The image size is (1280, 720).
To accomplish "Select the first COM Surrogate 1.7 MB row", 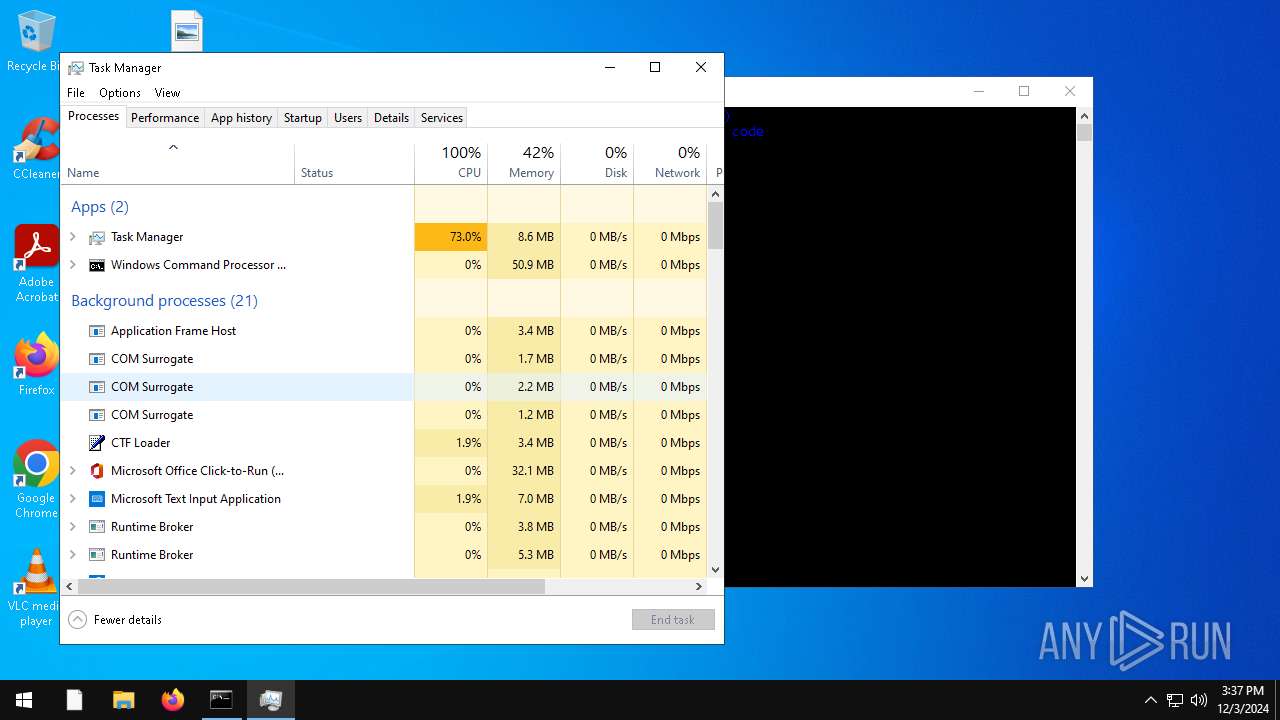I will click(x=384, y=359).
